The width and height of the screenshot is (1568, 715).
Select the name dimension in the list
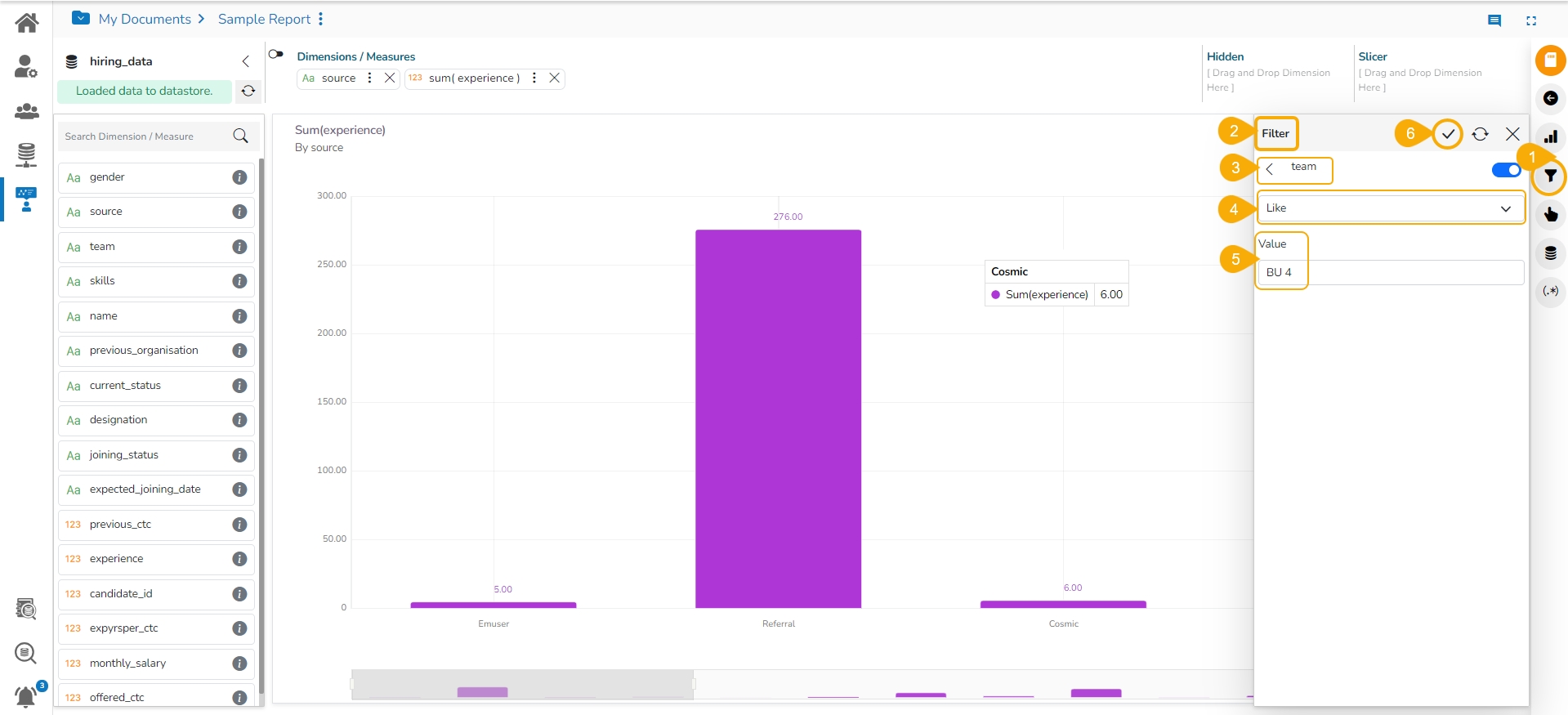(156, 316)
